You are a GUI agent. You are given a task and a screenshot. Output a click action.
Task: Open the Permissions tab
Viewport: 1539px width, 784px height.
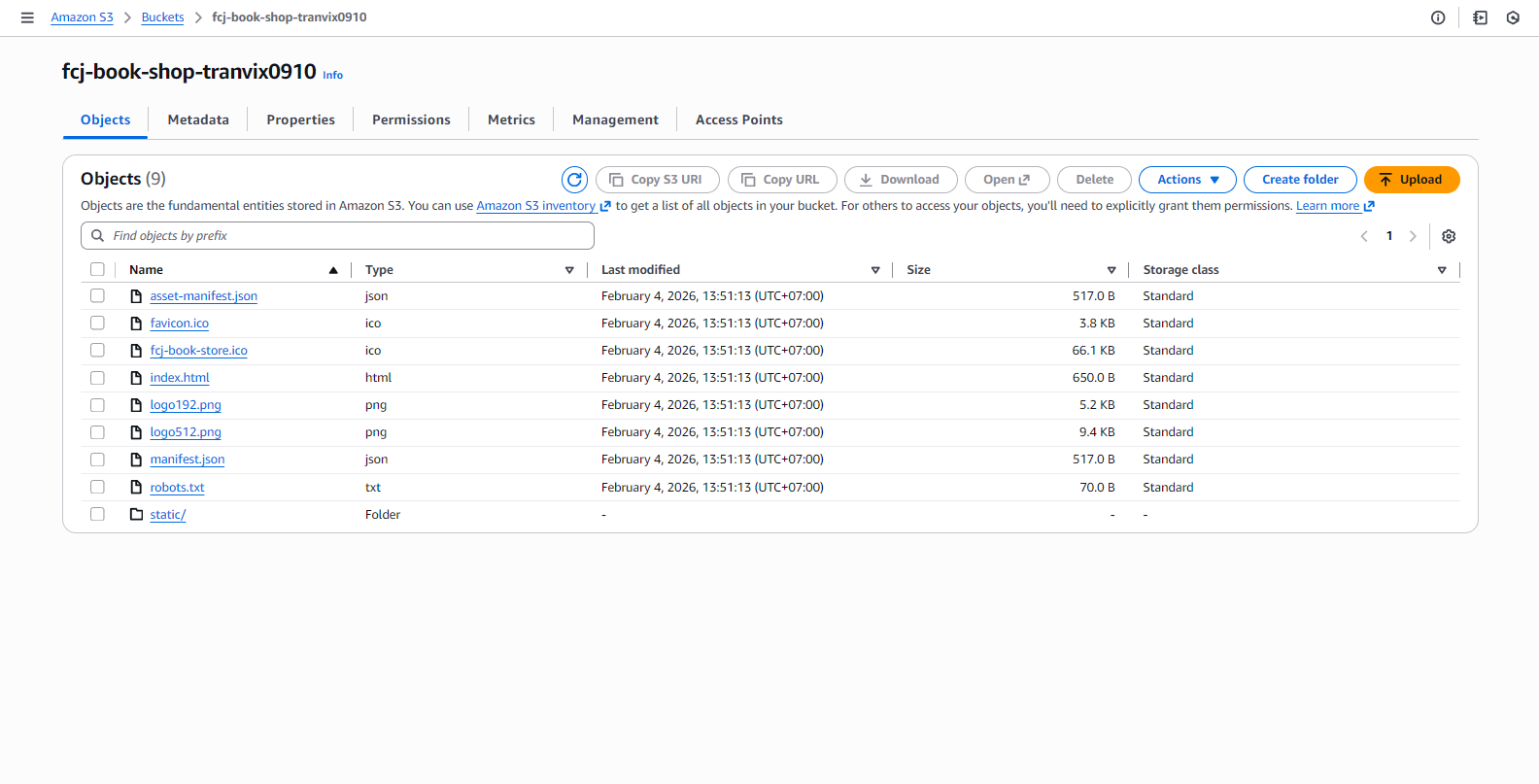[411, 119]
